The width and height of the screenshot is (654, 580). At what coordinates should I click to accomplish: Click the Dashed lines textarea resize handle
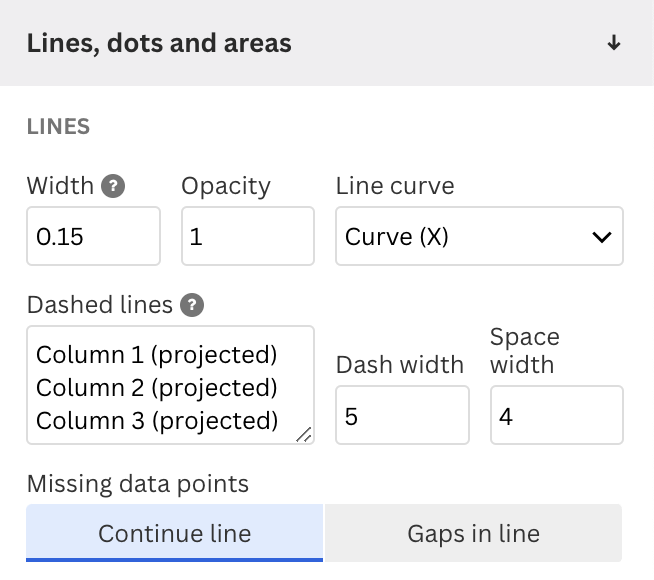coord(304,434)
